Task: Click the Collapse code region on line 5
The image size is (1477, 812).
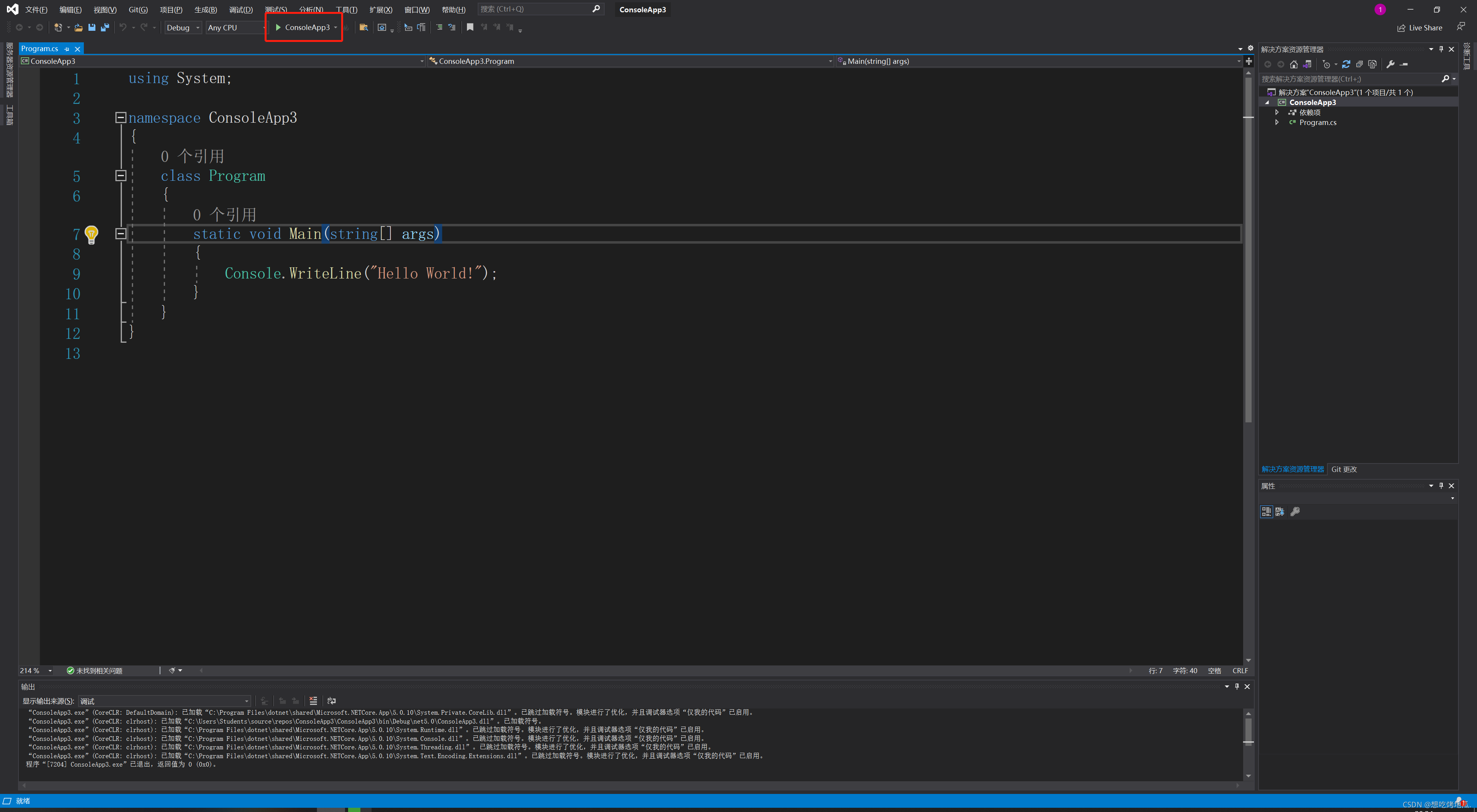Action: click(120, 176)
